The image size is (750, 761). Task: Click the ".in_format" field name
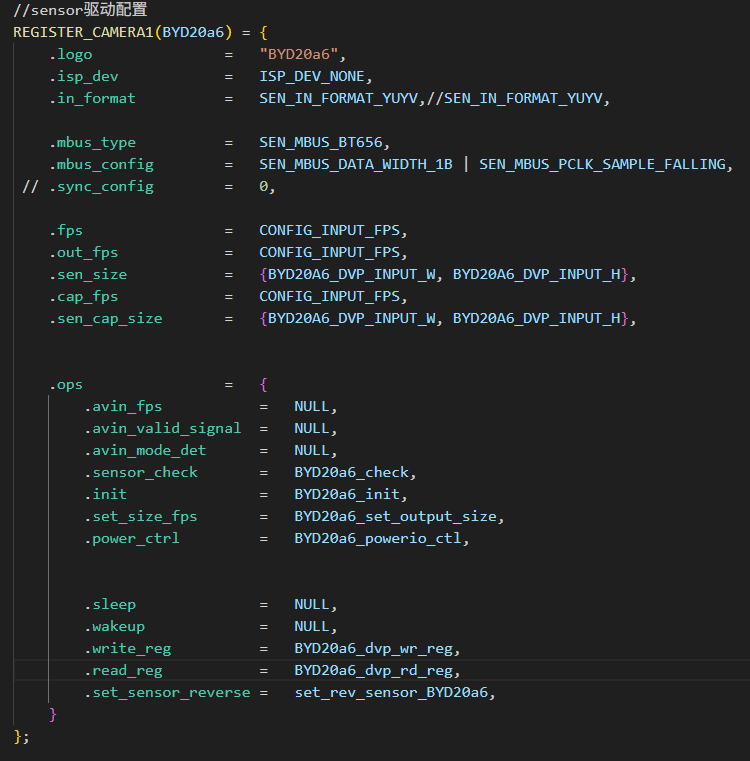coord(92,99)
